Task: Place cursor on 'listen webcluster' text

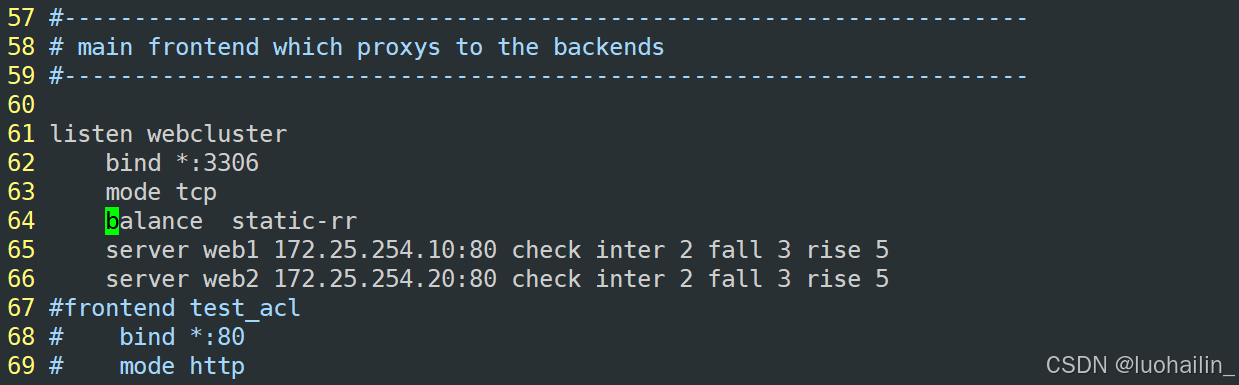Action: 168,133
